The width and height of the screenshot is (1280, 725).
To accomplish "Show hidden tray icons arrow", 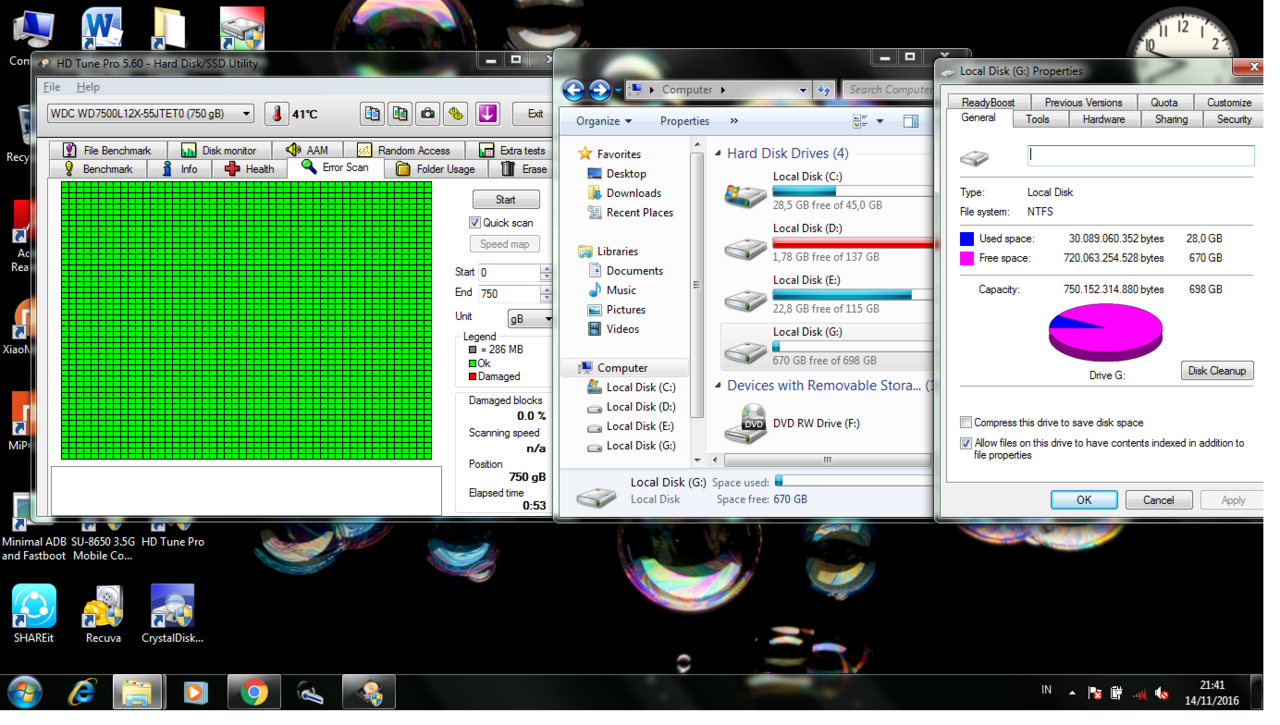I will (1072, 693).
